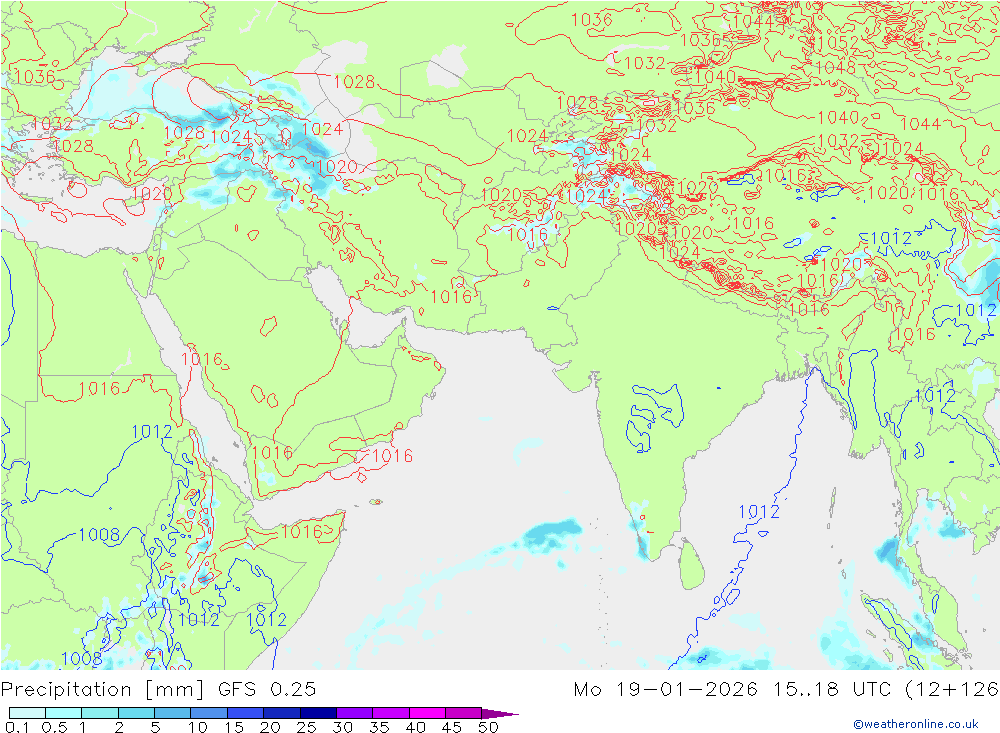Click the purple arrow tip at the legend end

(x=500, y=713)
